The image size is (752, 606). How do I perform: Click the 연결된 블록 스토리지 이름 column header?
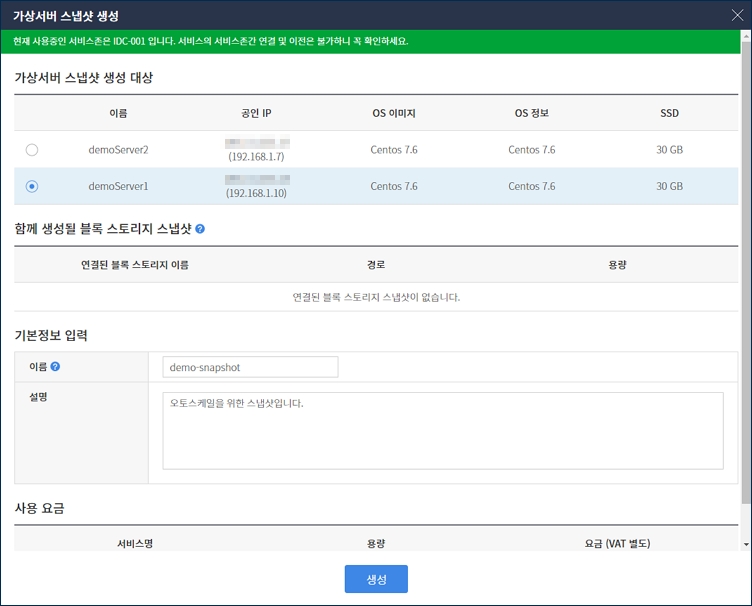tap(134, 265)
